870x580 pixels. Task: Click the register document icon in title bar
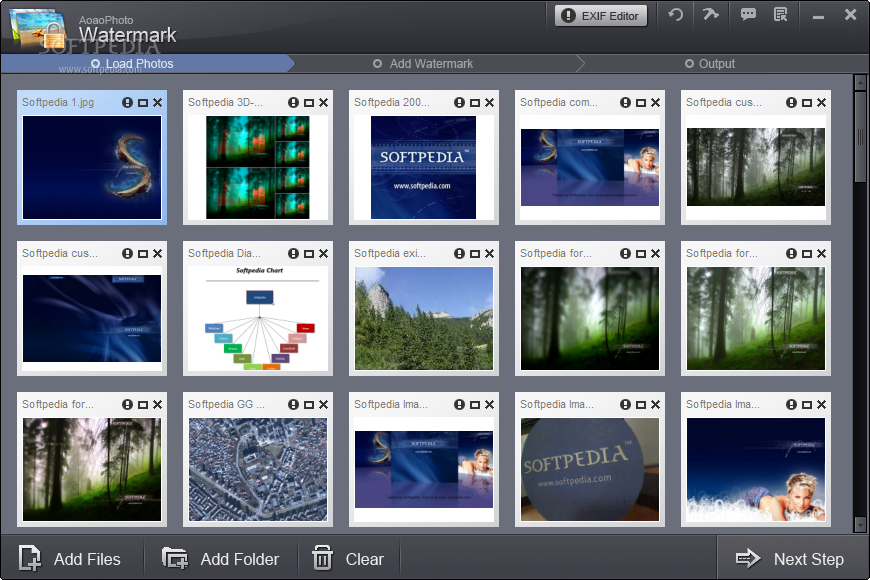click(781, 14)
